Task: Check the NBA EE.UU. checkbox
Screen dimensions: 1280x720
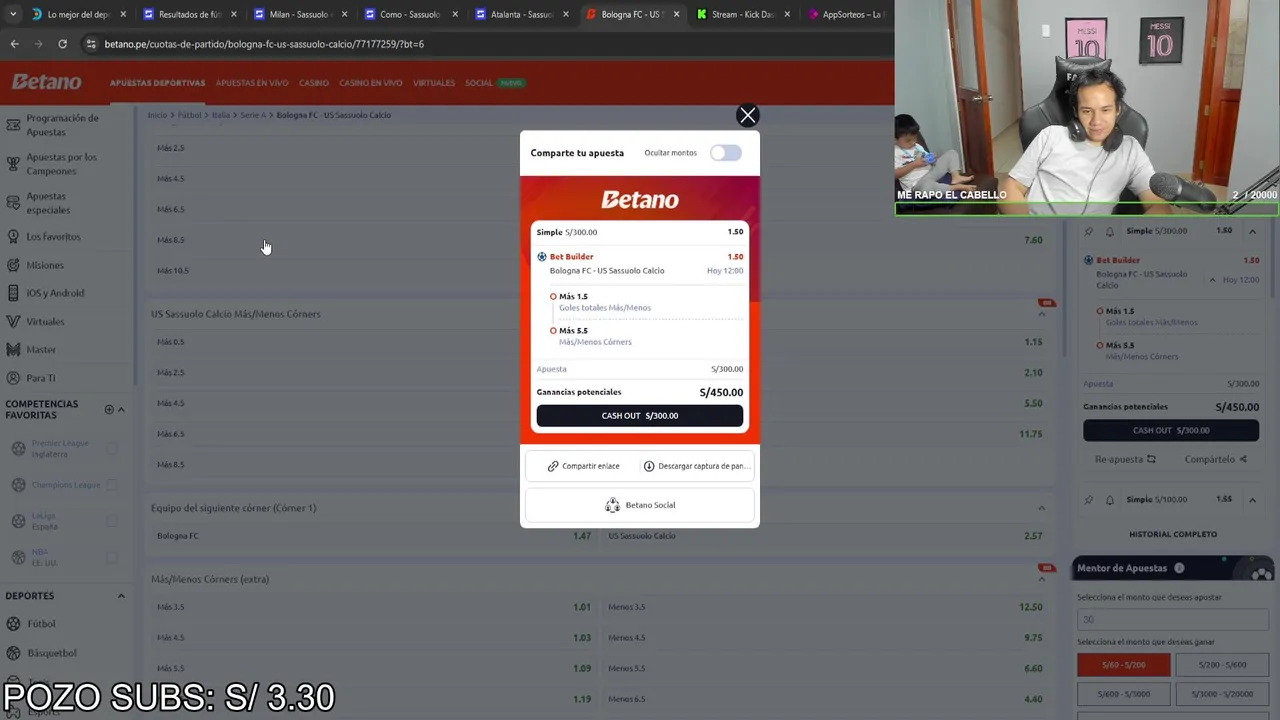Action: point(112,558)
